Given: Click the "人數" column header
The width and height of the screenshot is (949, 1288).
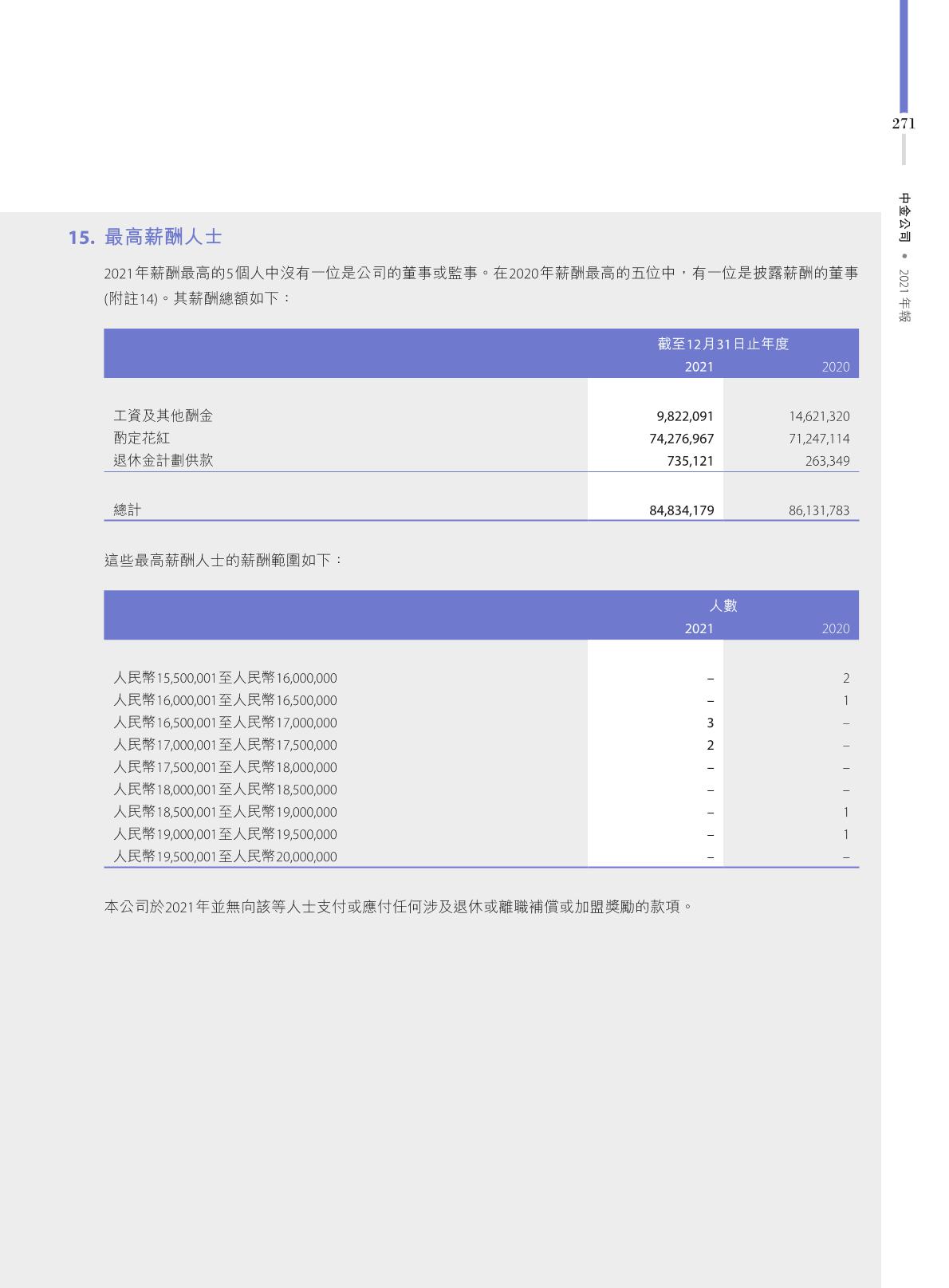Looking at the screenshot, I should (x=723, y=606).
